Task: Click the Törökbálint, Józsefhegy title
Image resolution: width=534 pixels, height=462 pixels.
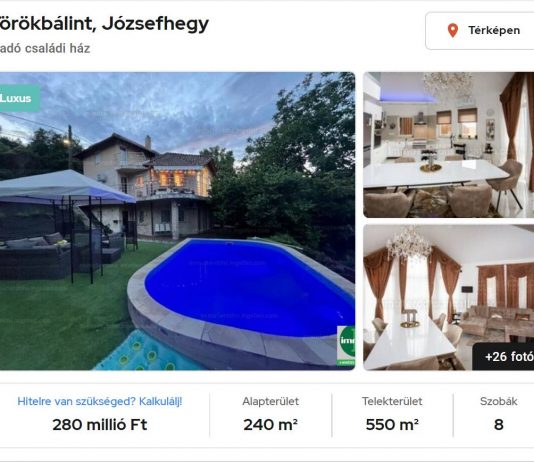Action: pyautogui.click(x=103, y=24)
